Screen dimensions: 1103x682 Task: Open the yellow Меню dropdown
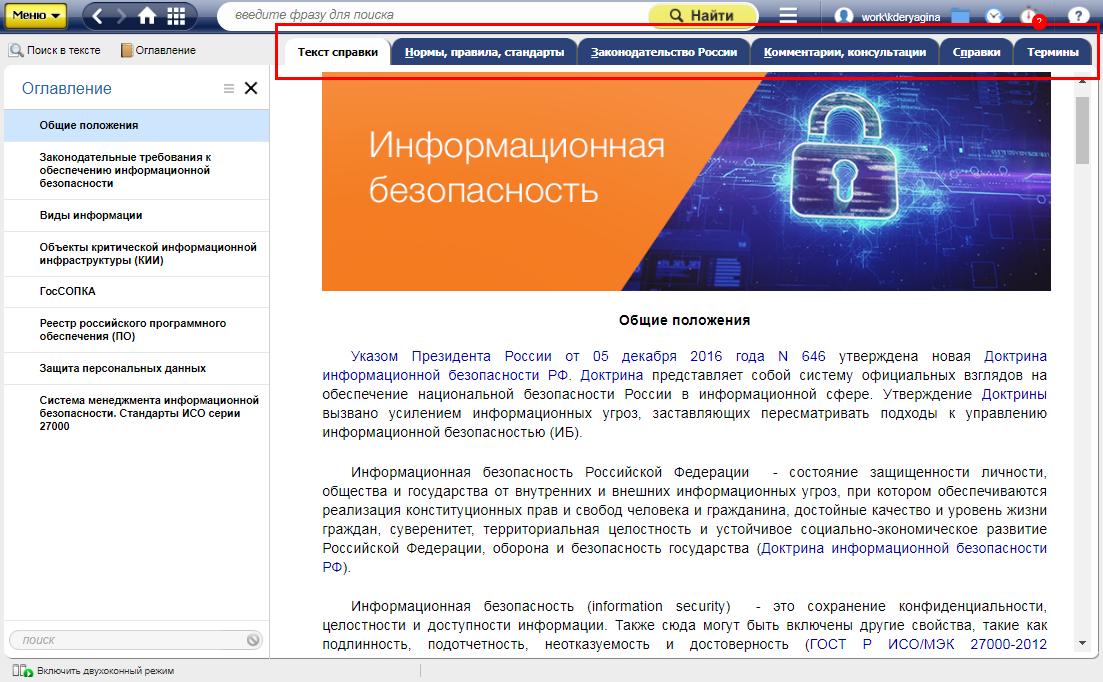click(39, 15)
